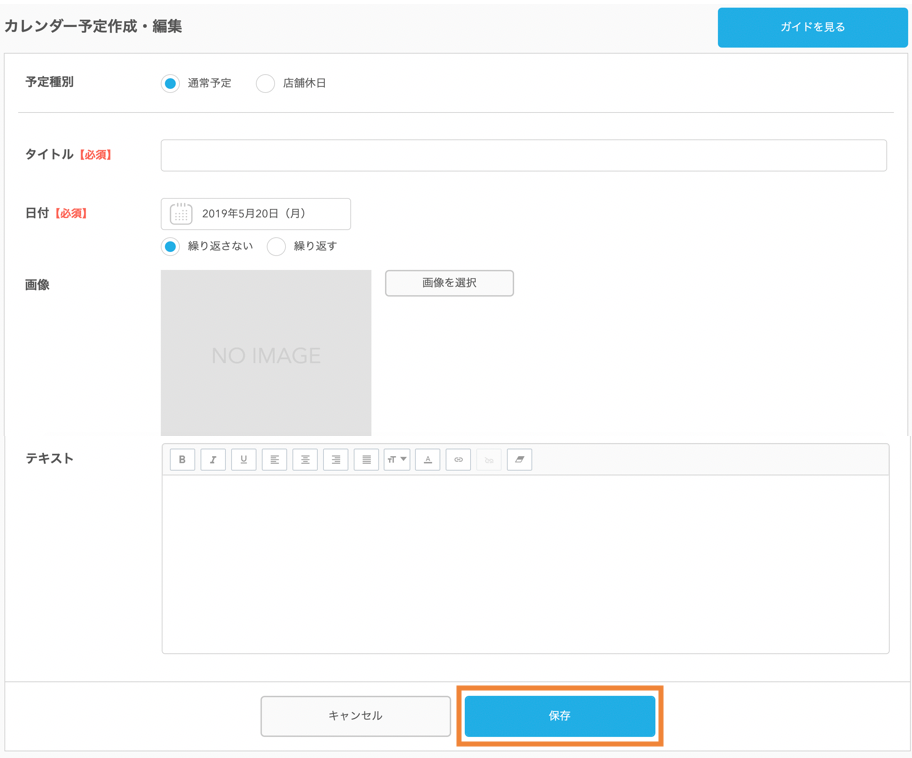The height and width of the screenshot is (758, 912).
Task: Click the ガイドを見る button
Action: 813,27
